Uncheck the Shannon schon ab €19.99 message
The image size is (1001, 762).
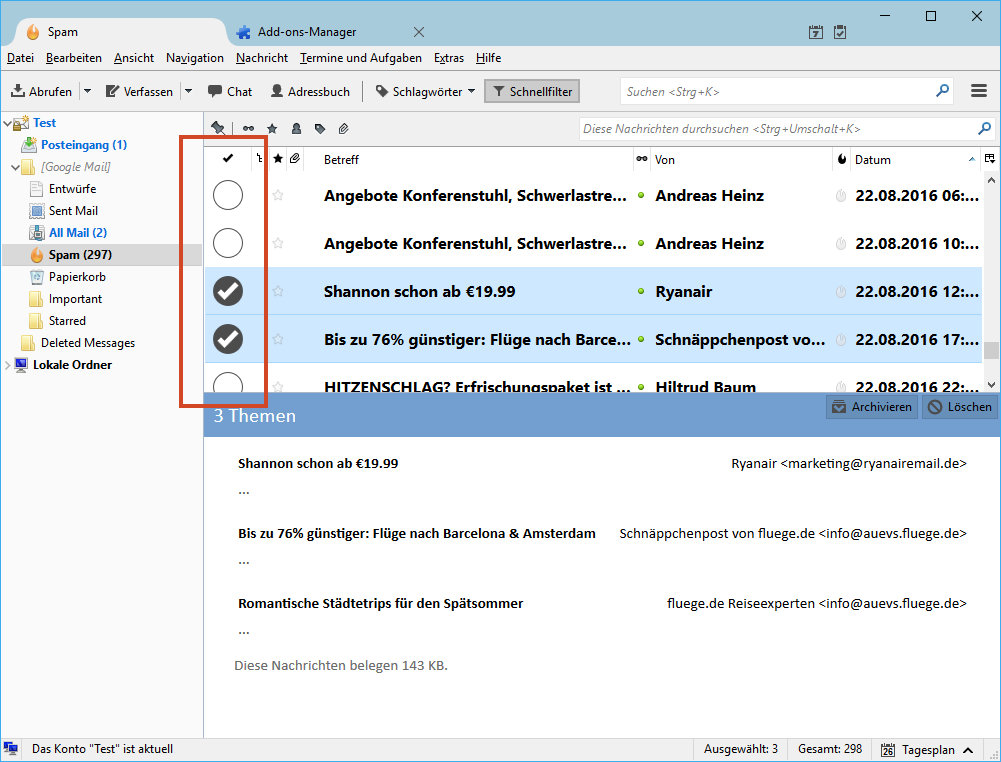[x=228, y=292]
